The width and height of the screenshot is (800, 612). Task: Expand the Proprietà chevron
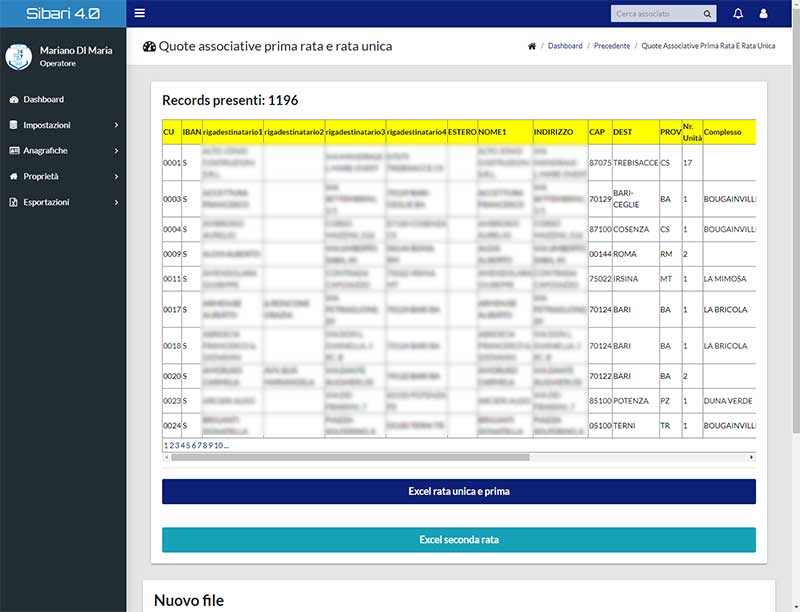tap(116, 176)
